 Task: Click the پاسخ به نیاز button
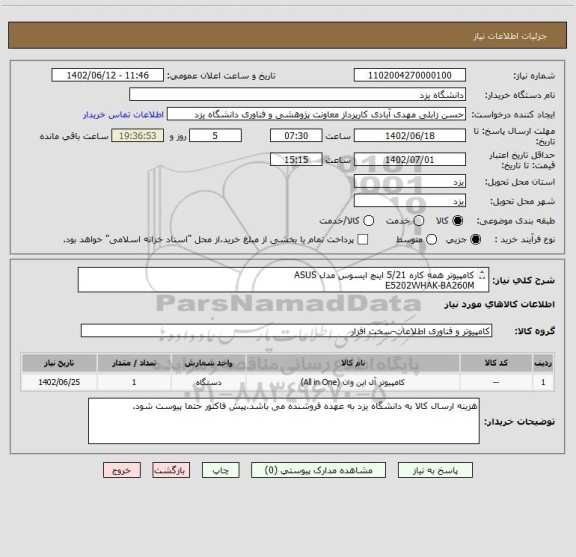tap(435, 470)
